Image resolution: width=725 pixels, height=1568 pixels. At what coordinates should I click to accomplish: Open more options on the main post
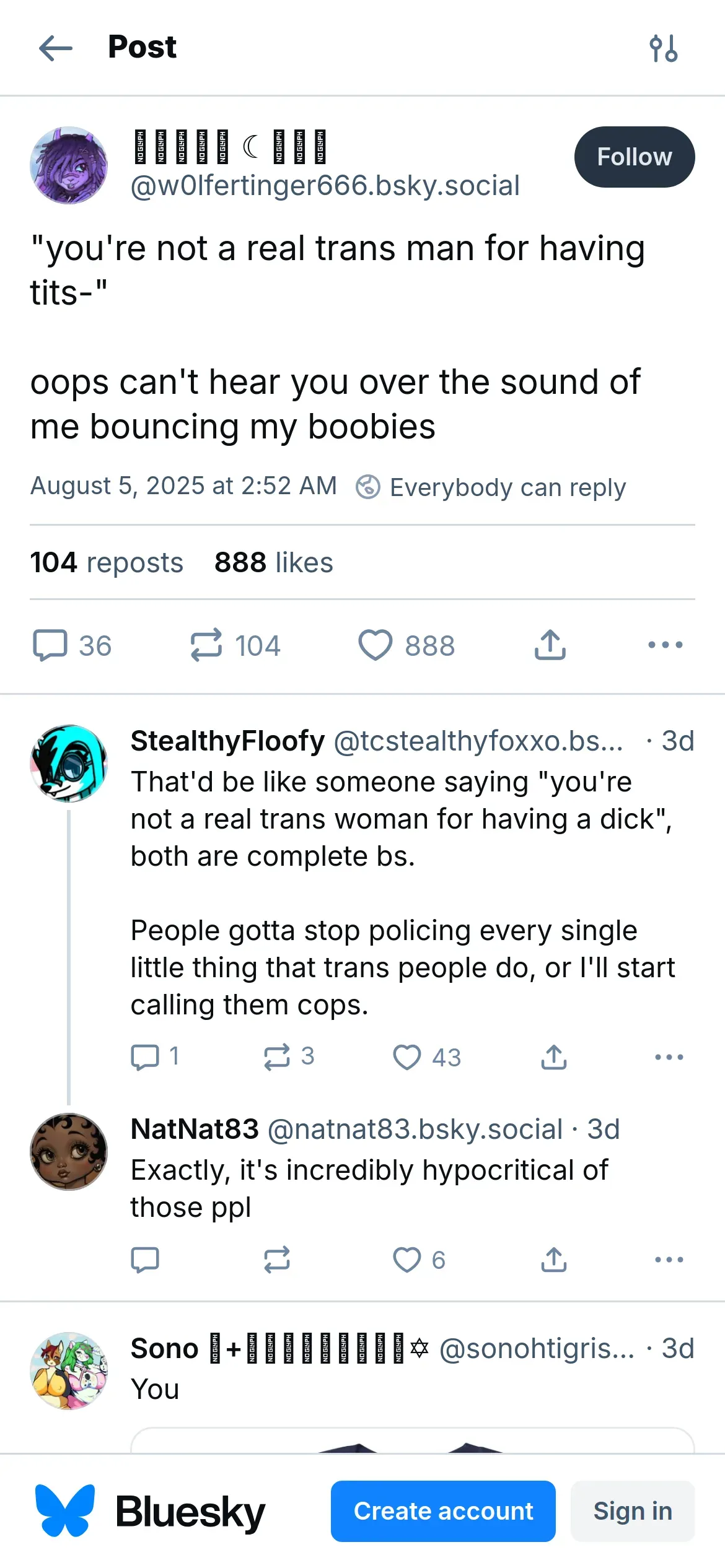(665, 645)
